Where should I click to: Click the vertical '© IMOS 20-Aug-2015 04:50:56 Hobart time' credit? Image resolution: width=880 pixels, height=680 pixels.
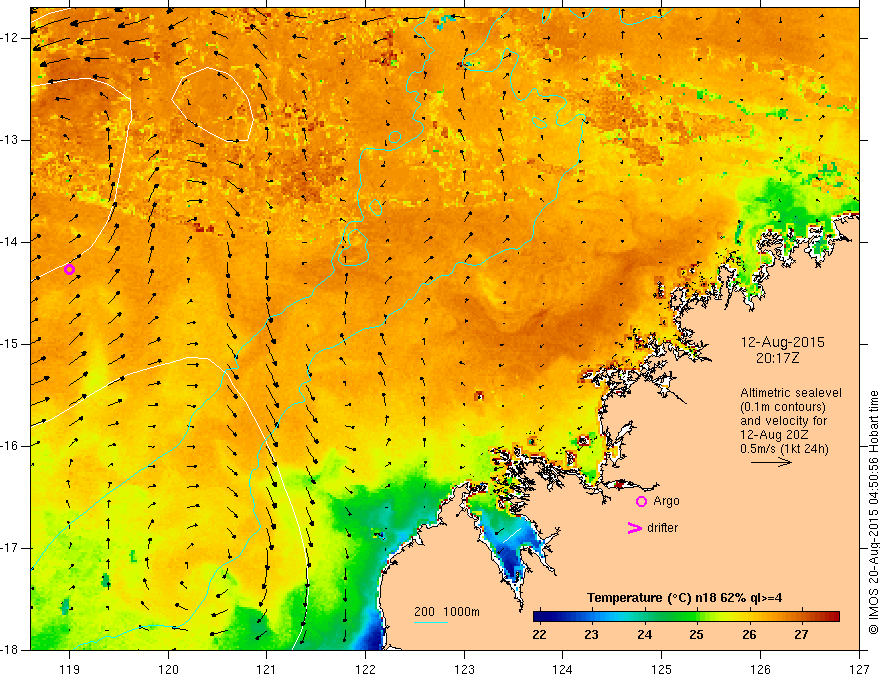(873, 512)
